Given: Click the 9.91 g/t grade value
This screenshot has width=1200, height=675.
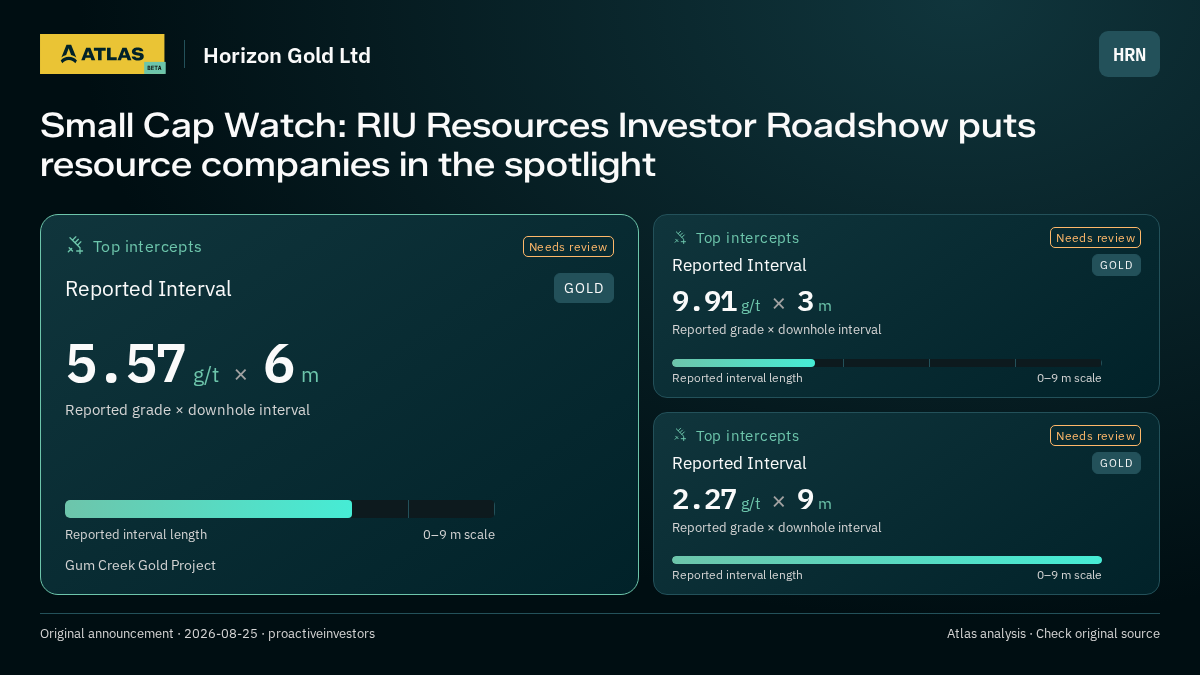Looking at the screenshot, I should click(x=716, y=302).
